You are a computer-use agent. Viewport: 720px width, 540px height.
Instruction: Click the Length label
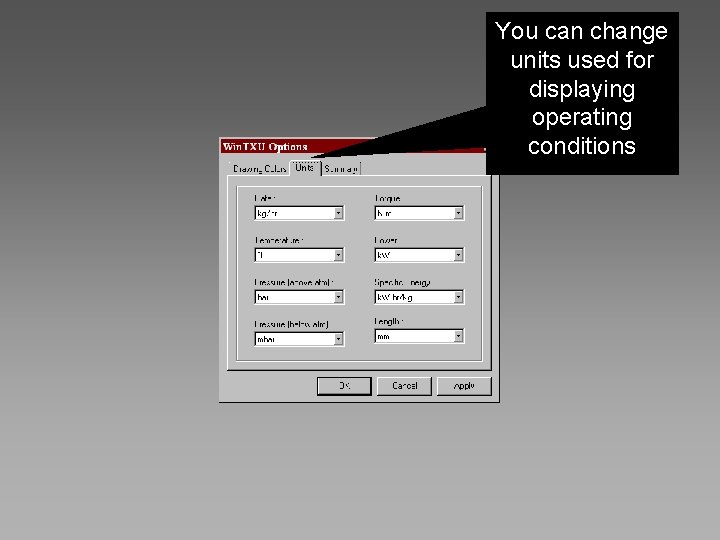click(388, 321)
